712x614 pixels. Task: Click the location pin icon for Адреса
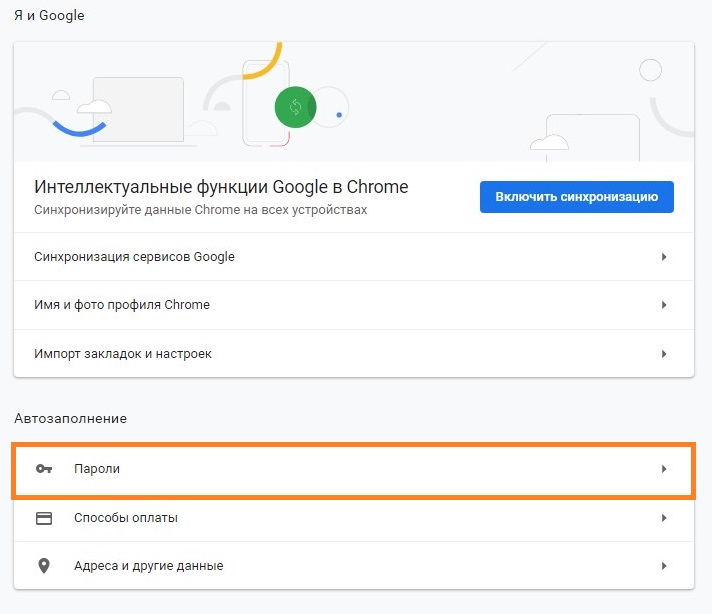click(43, 566)
